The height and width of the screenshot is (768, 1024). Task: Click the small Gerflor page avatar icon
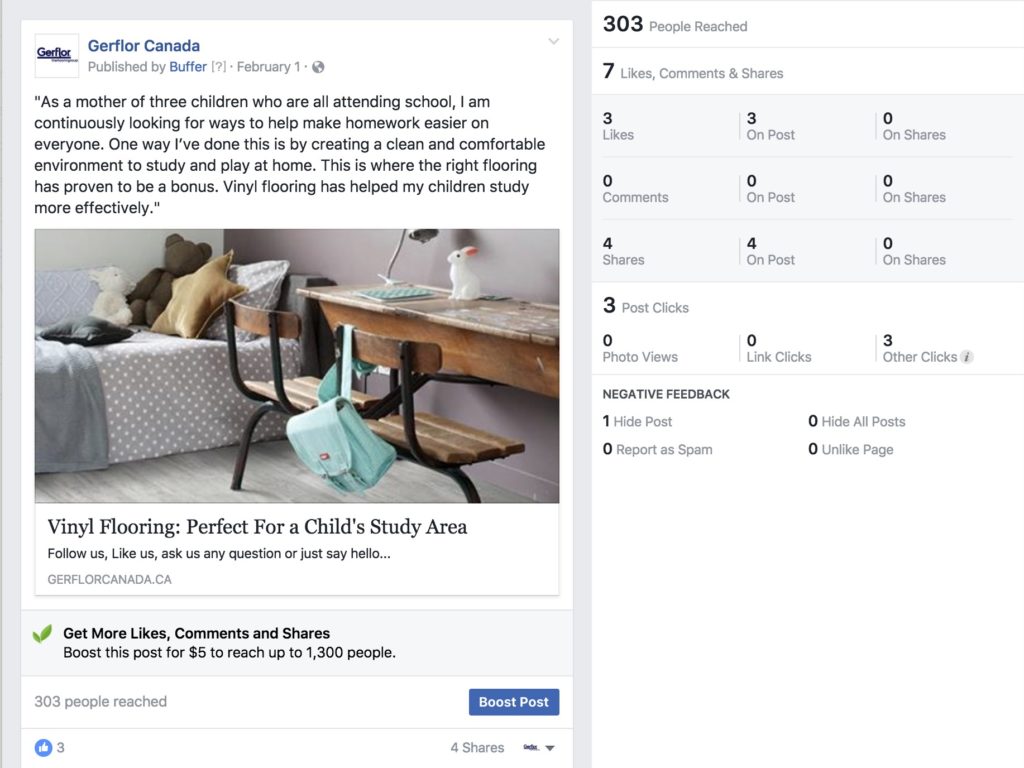(531, 747)
